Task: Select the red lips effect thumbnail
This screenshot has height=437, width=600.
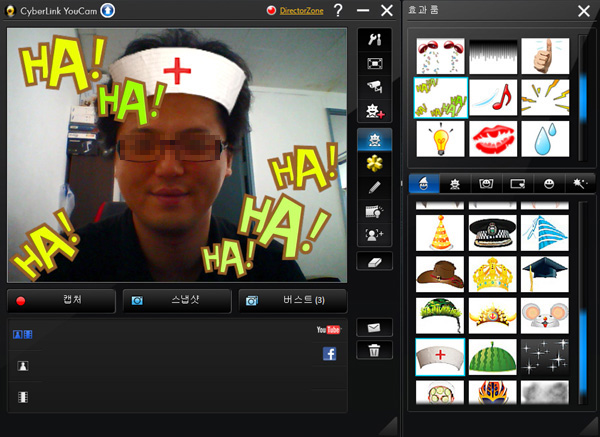Action: 493,139
